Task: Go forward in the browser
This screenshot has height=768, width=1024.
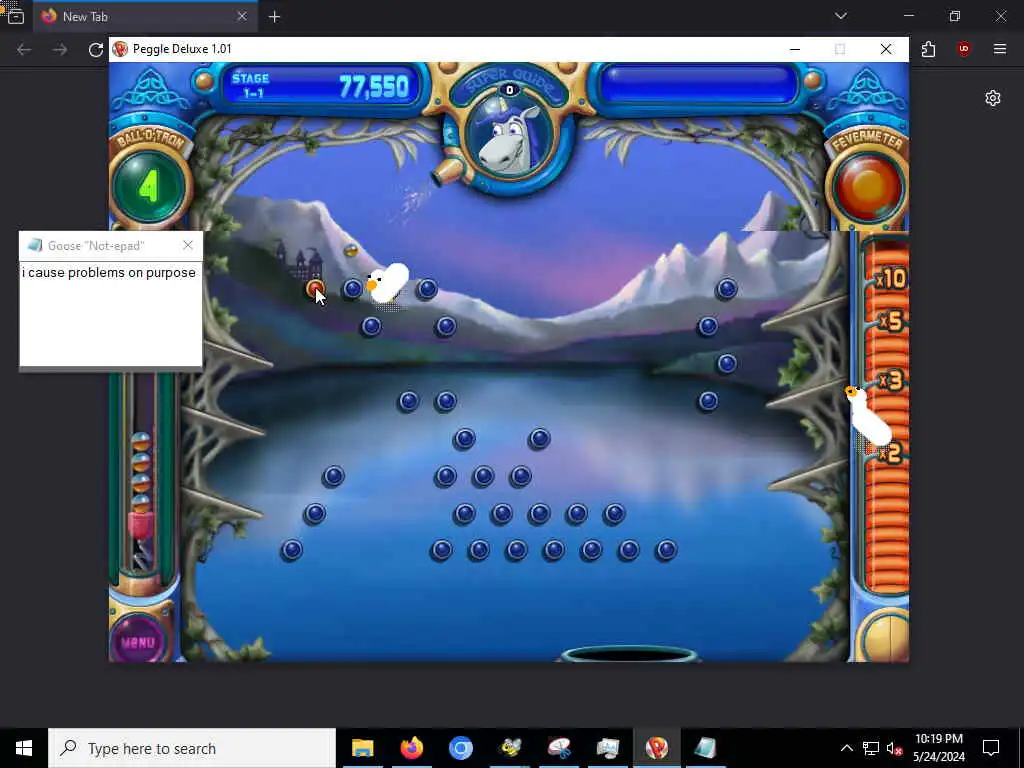Action: (x=60, y=50)
